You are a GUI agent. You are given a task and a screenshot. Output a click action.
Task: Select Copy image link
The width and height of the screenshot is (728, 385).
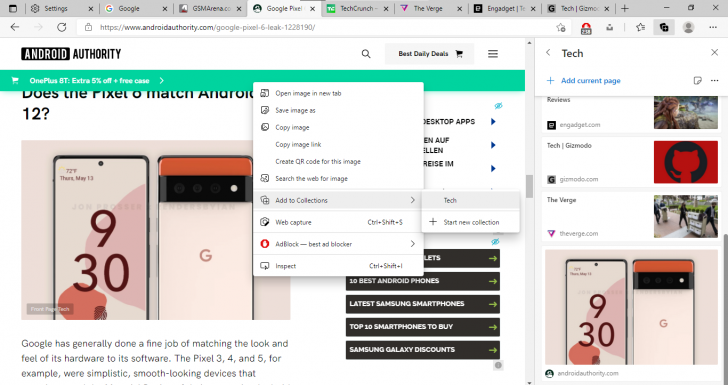(x=338, y=144)
